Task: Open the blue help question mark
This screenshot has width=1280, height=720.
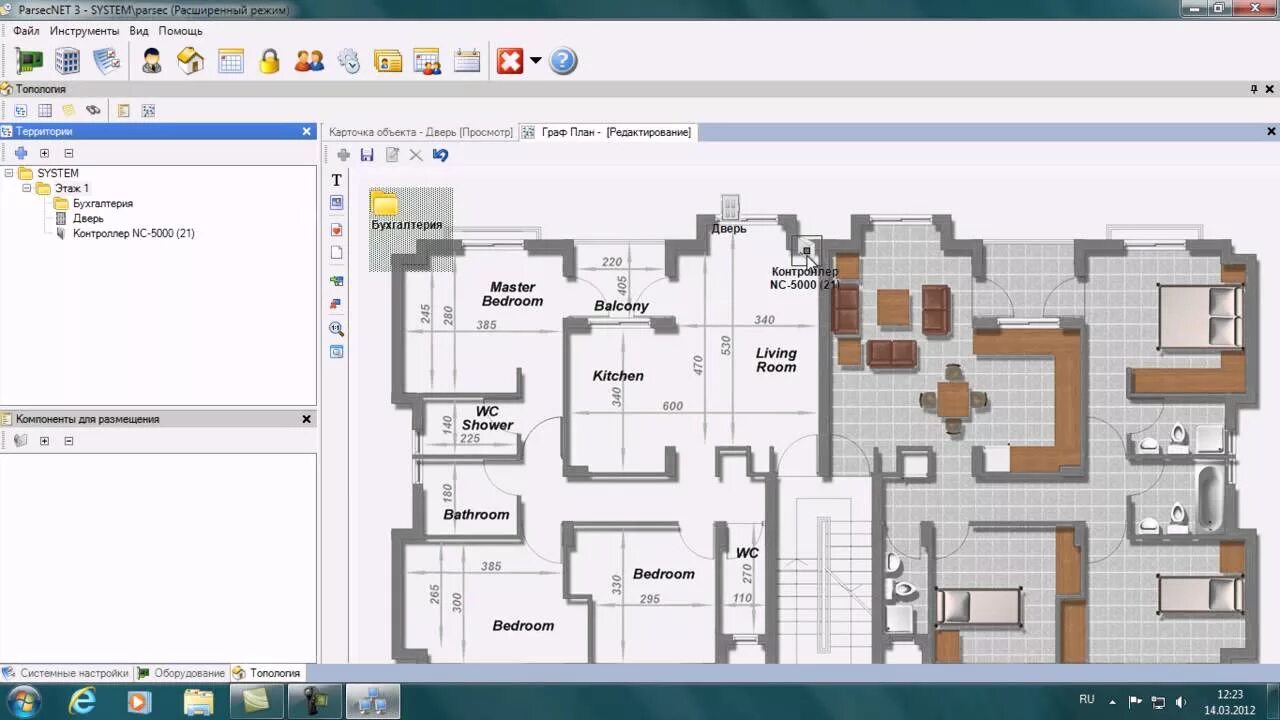Action: pyautogui.click(x=563, y=61)
